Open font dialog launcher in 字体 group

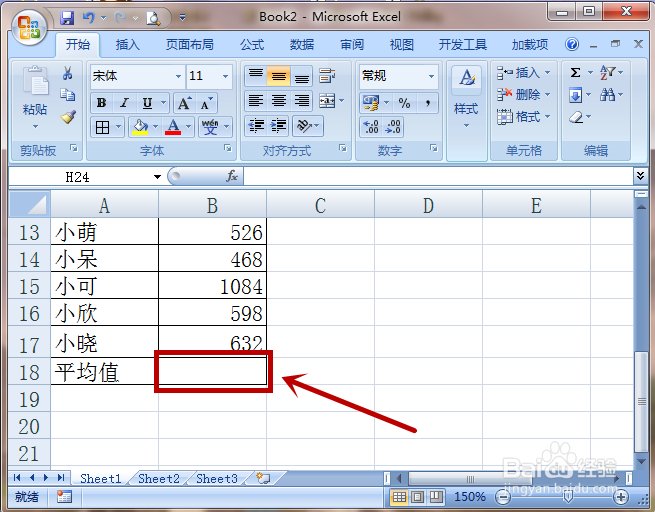click(x=228, y=148)
